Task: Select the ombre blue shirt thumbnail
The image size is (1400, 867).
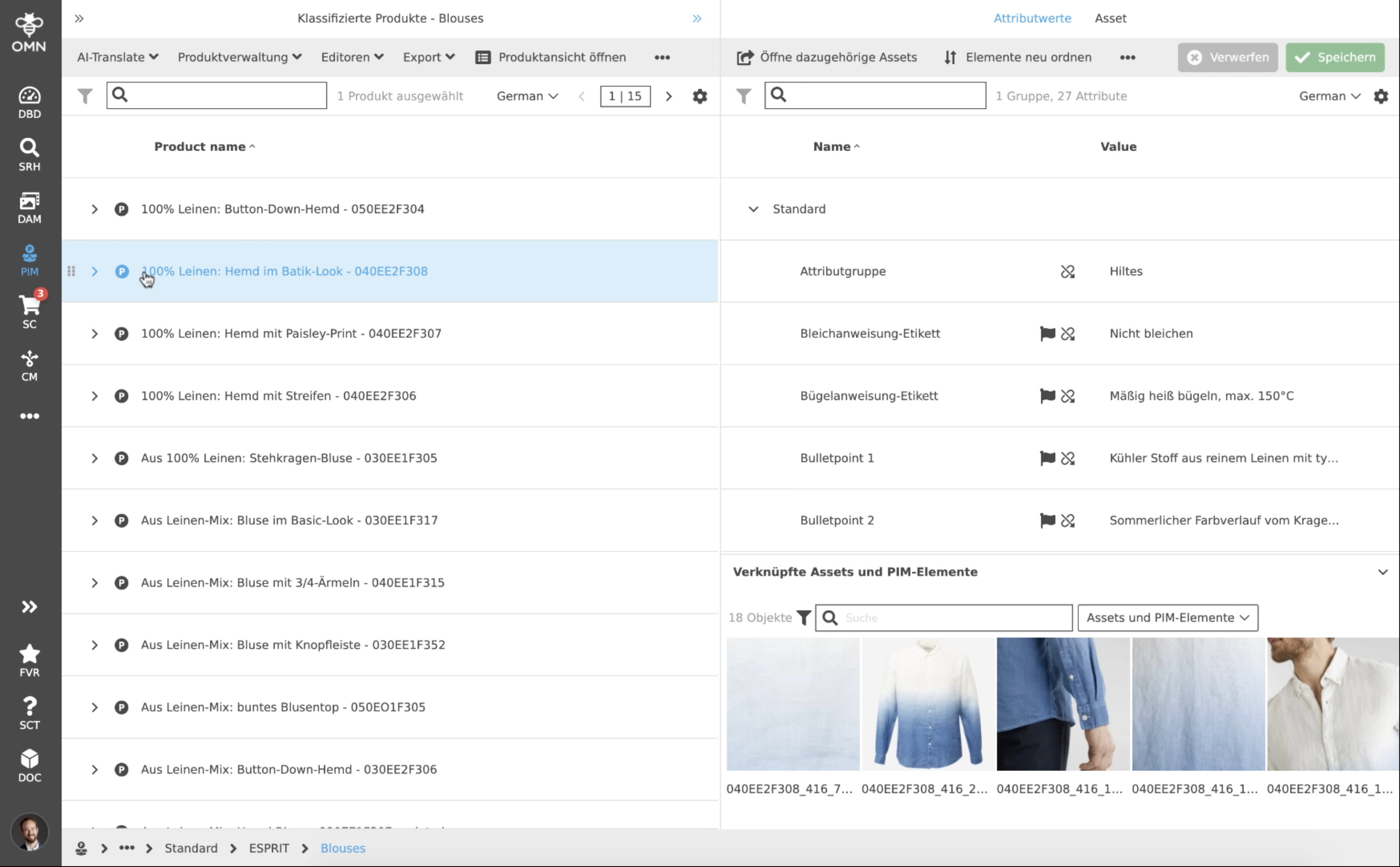Action: [x=927, y=704]
